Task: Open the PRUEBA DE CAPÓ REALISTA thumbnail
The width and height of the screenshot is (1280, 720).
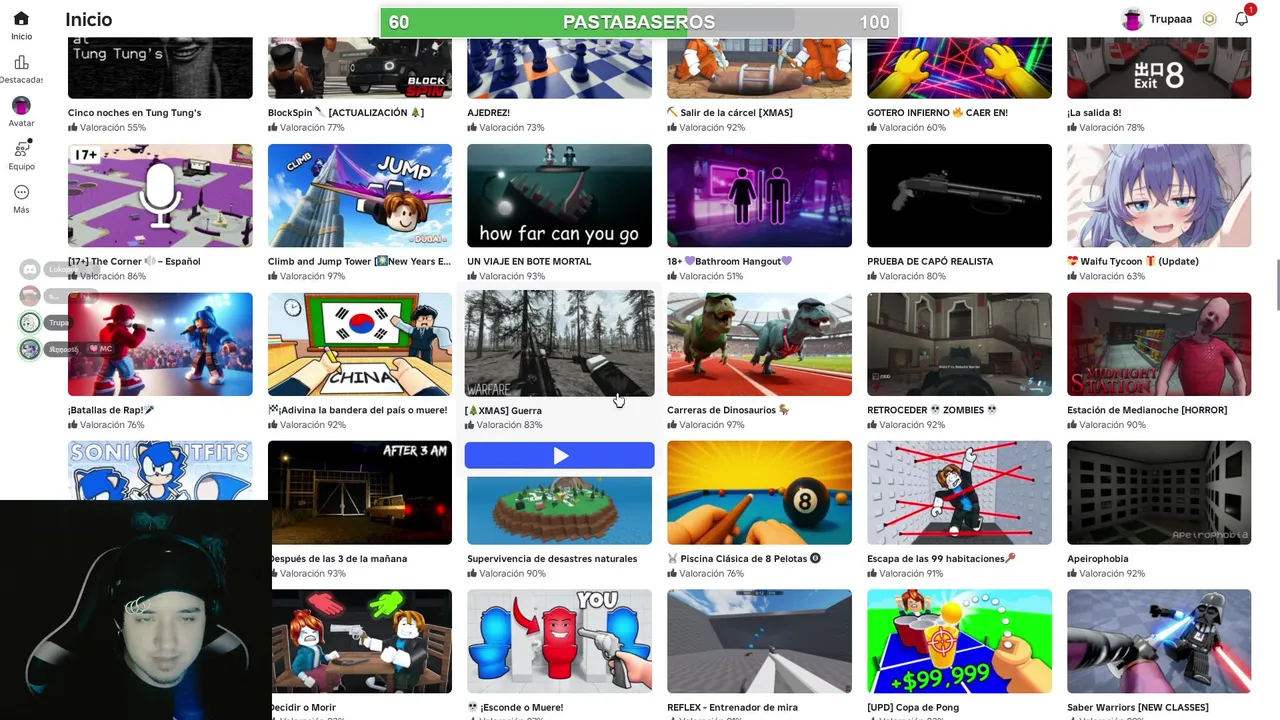Action: (x=959, y=195)
